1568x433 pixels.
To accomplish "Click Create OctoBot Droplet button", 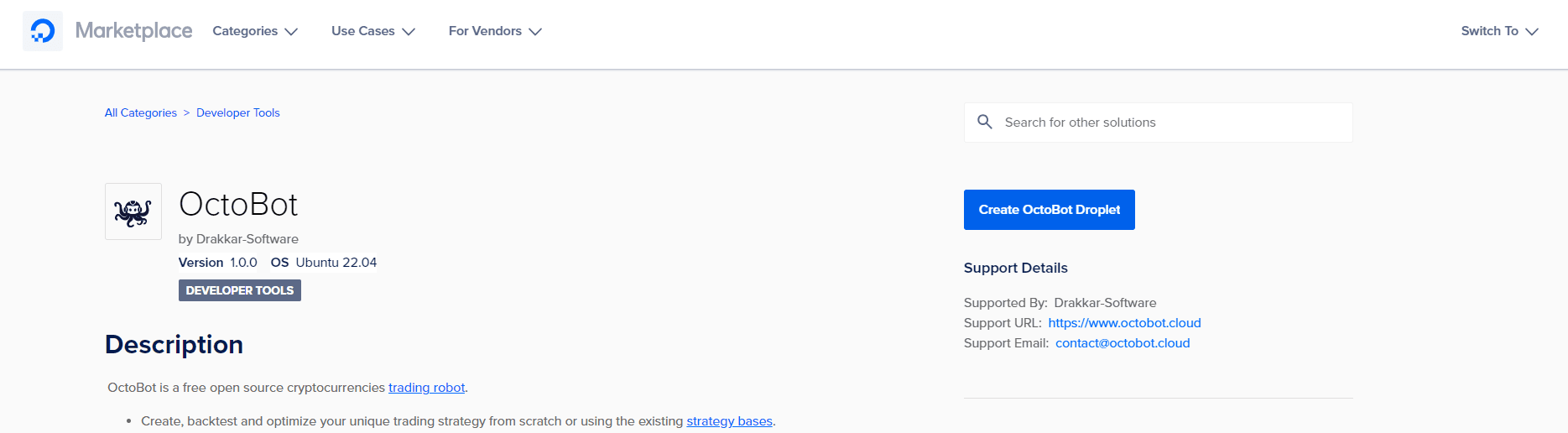I will [1050, 210].
